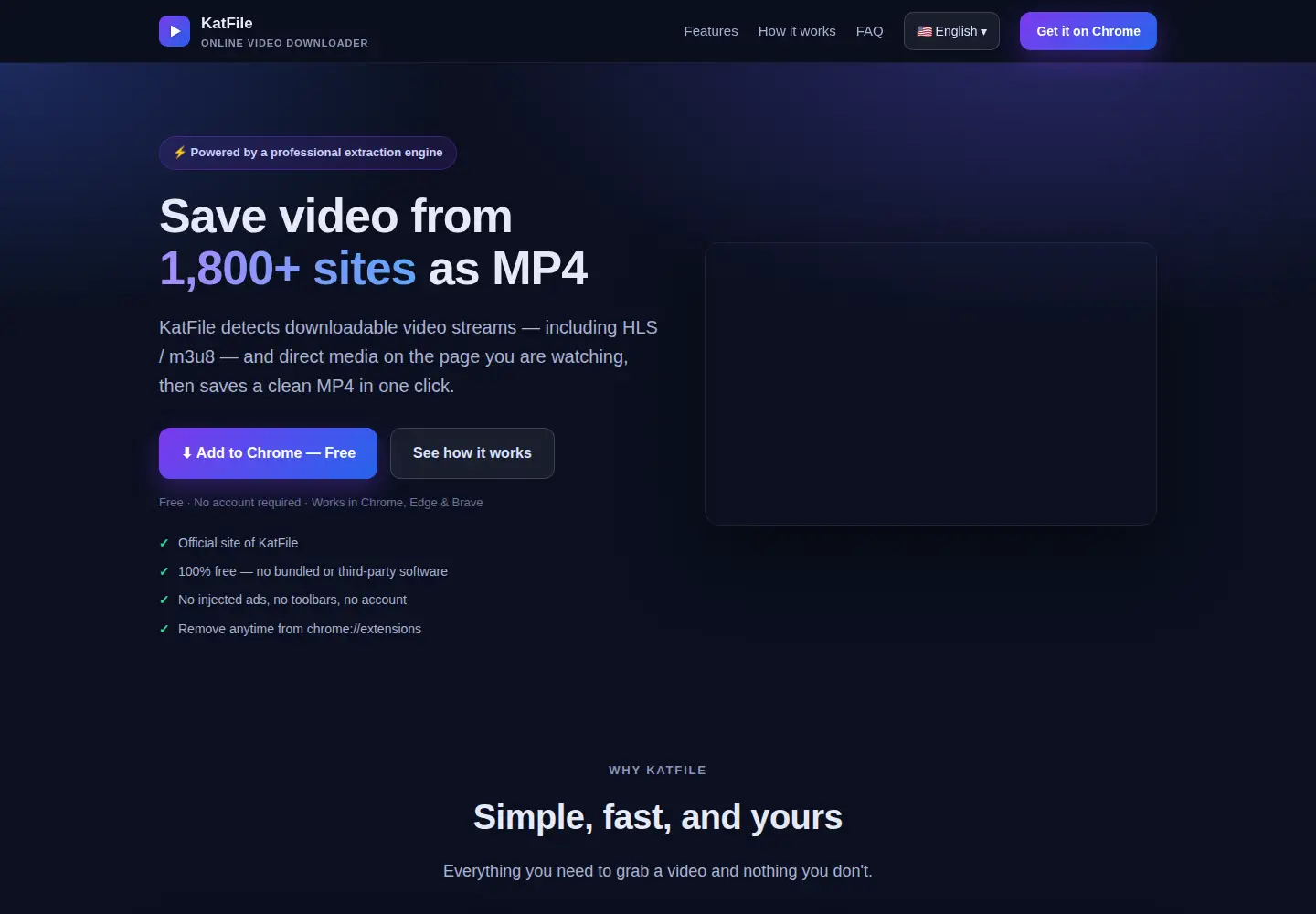The width and height of the screenshot is (1316, 914).
Task: Click 'ONLINE VIDEO DOWNLOADER' tagline
Action: tap(284, 43)
